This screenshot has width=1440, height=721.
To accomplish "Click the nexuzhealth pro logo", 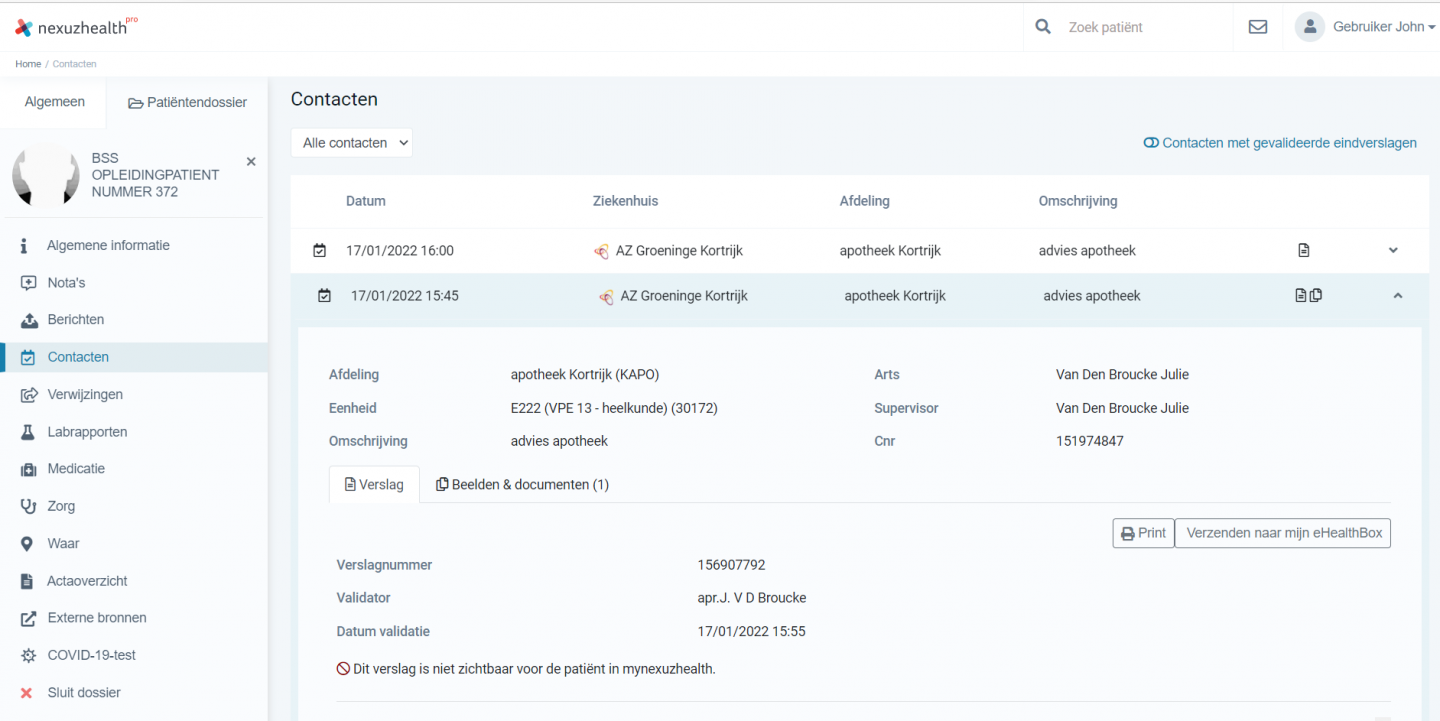I will coord(77,27).
